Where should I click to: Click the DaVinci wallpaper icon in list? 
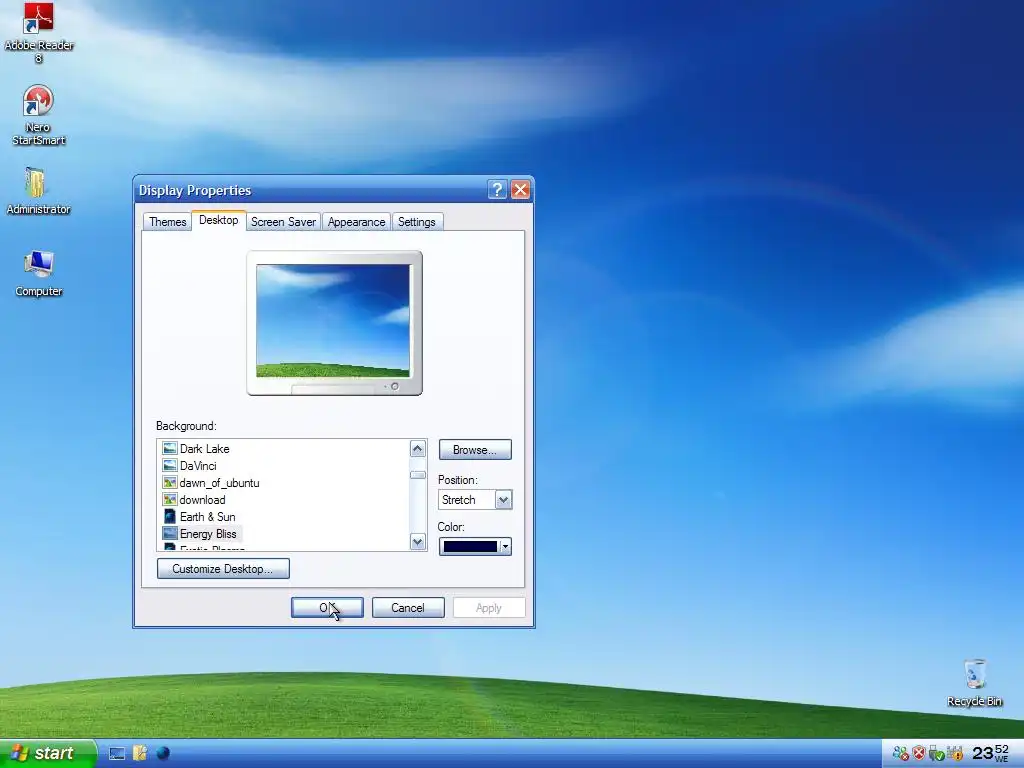[x=170, y=466]
